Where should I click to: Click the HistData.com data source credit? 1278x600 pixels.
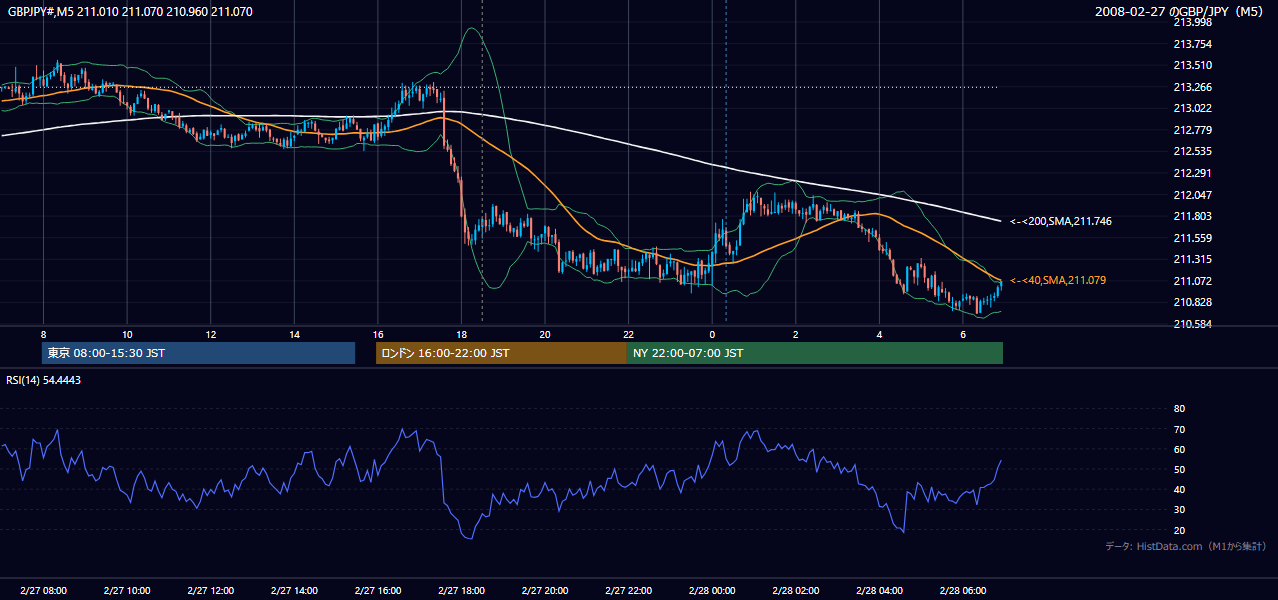pos(1186,546)
